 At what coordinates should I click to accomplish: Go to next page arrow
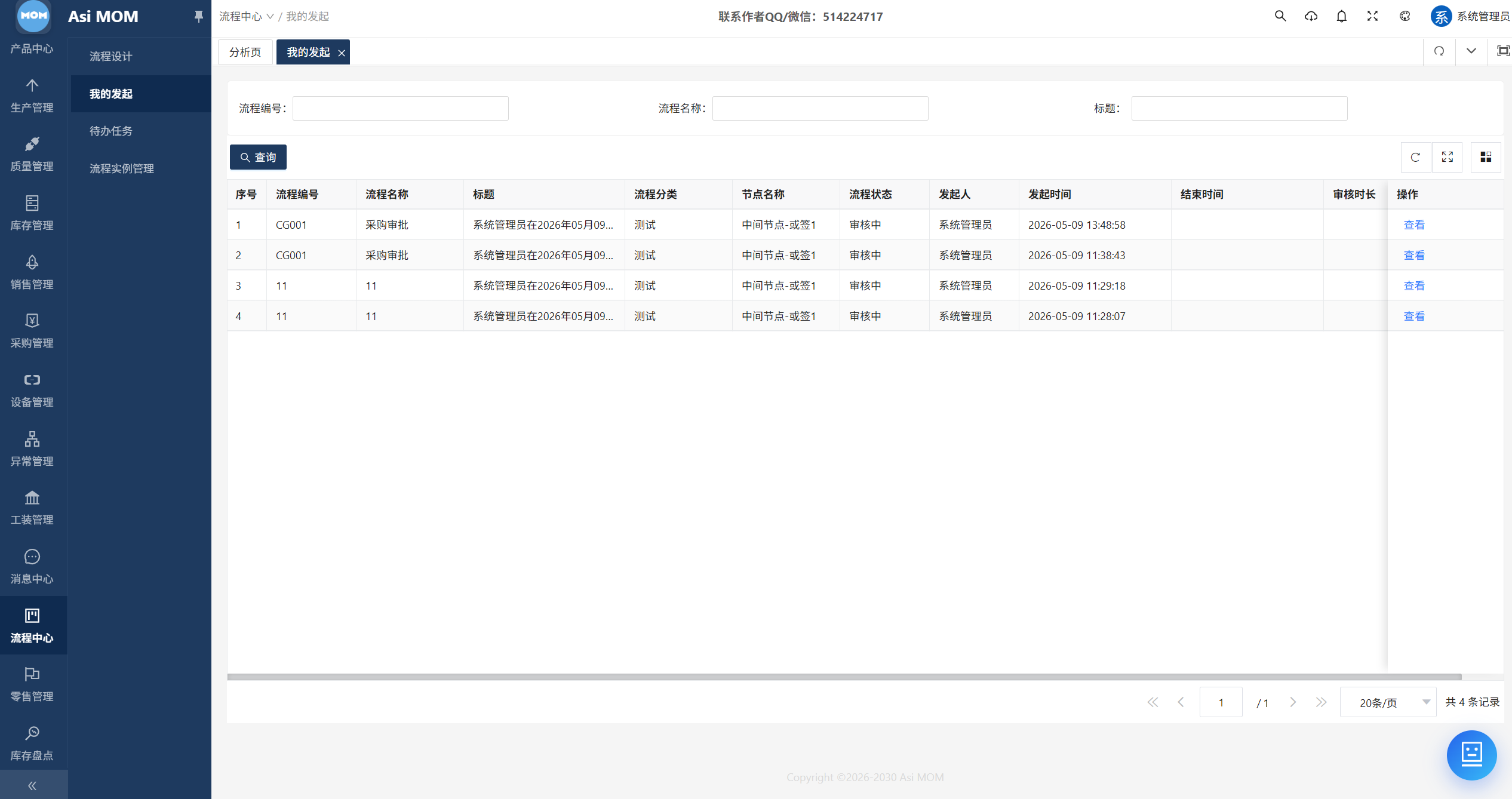(1293, 702)
